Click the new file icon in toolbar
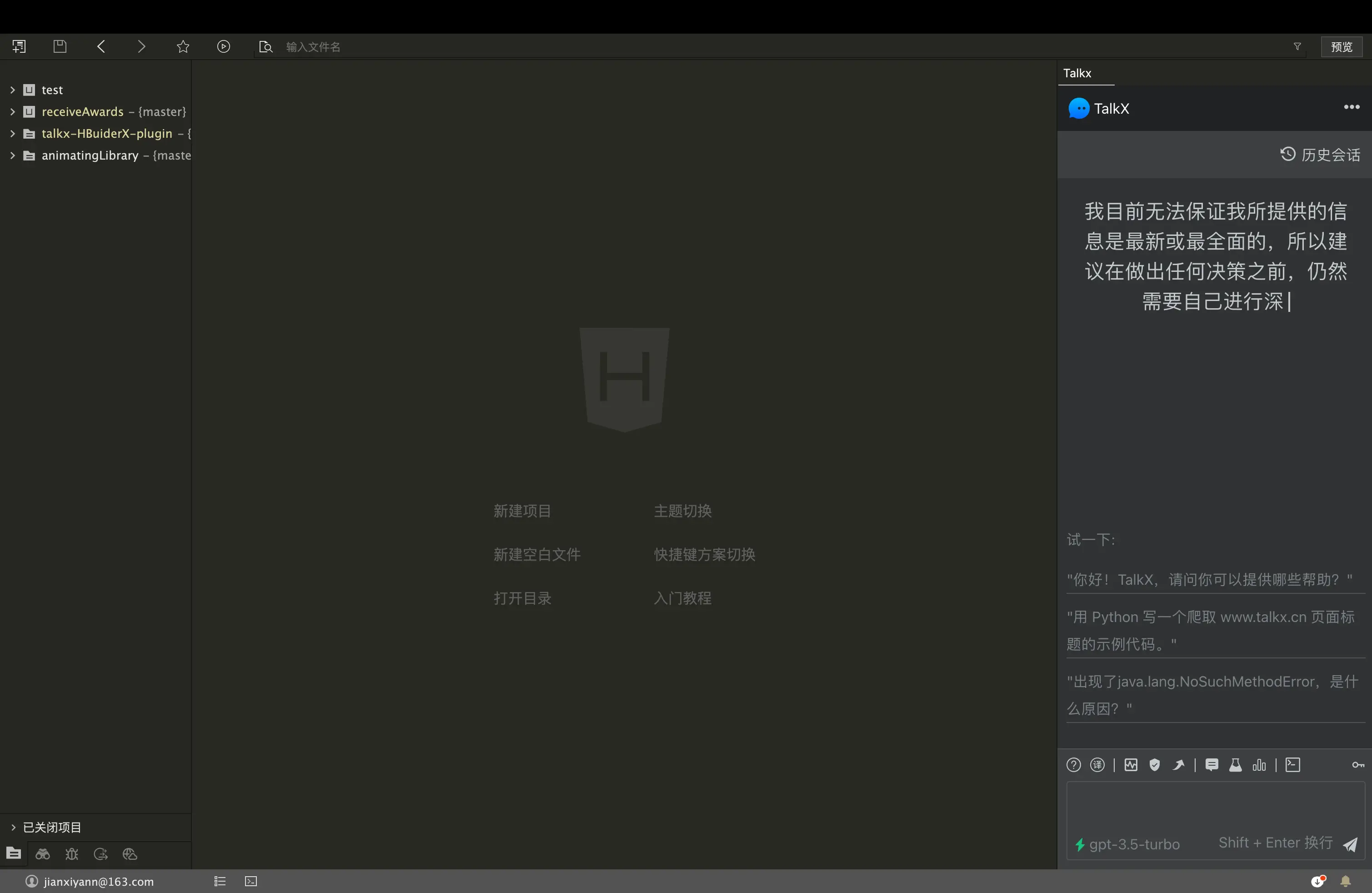 click(19, 47)
